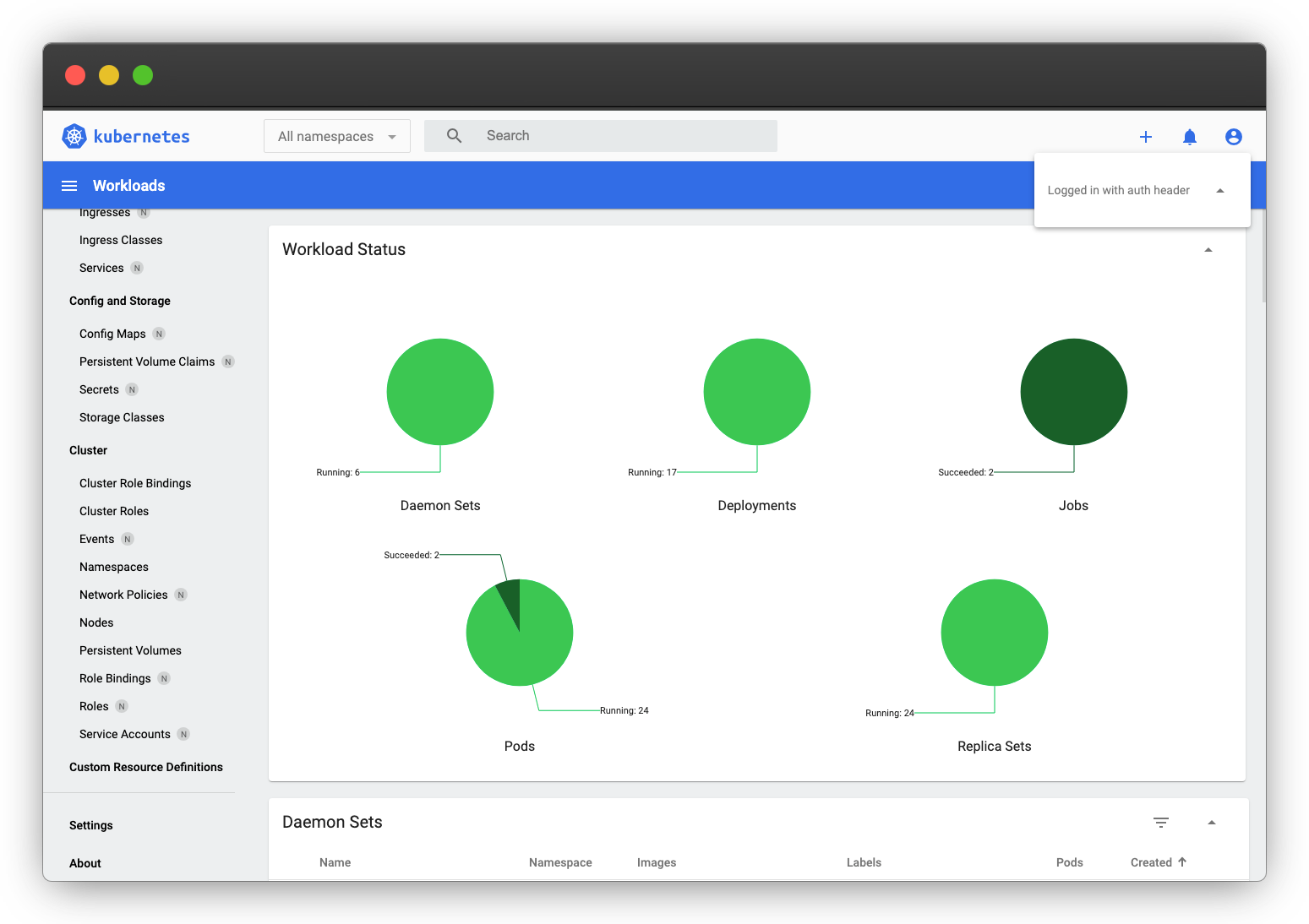The image size is (1309, 924).
Task: Click the sort arrow beside the Created column
Action: coord(1183,862)
